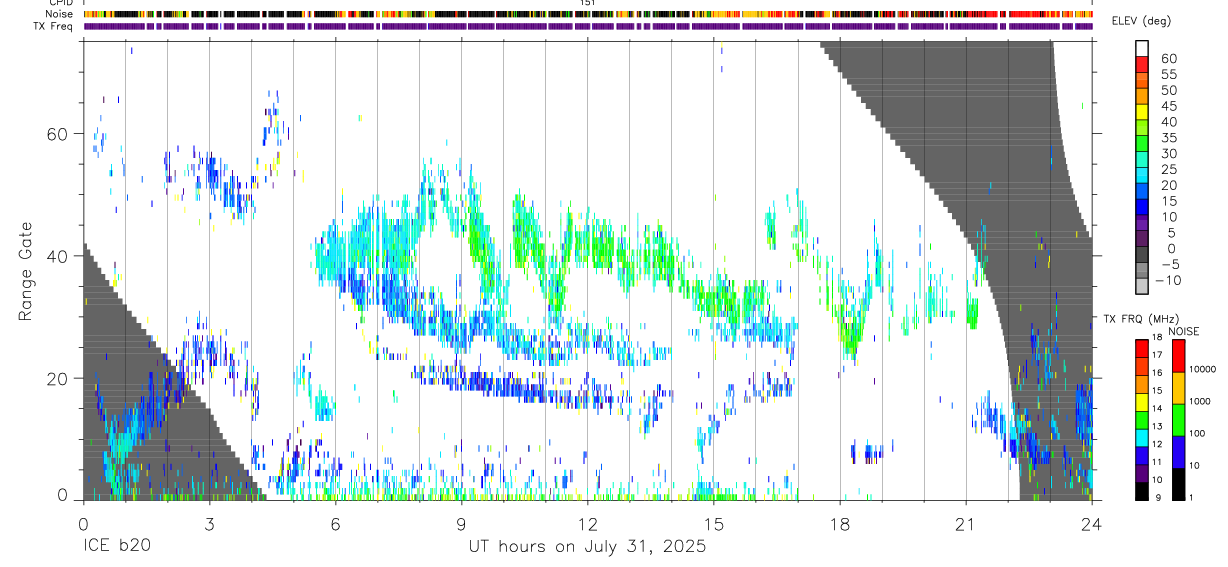The height and width of the screenshot is (567, 1228).
Task: Select the "ICE b20" radar label
Action: coord(115,547)
